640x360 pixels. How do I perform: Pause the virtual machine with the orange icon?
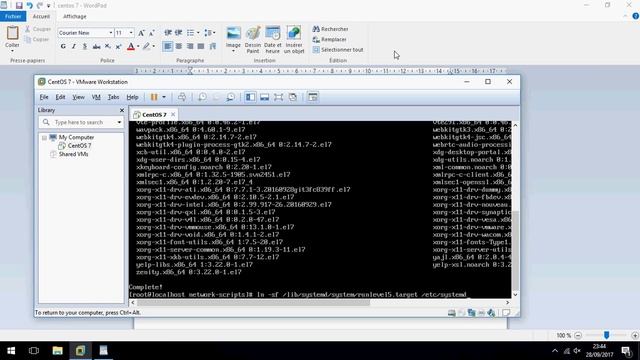pyautogui.click(x=154, y=97)
